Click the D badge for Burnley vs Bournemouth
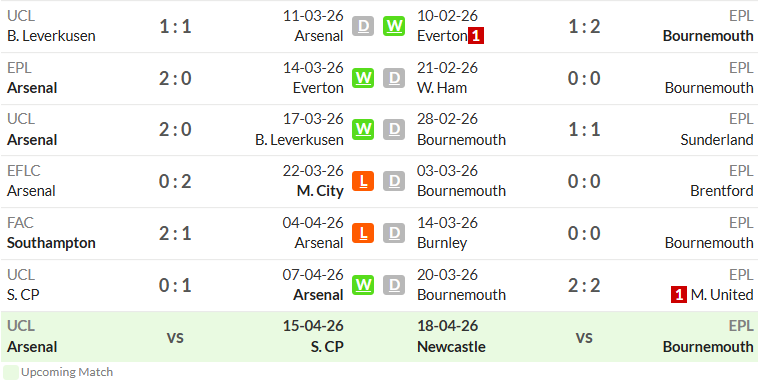This screenshot has width=758, height=388. point(394,233)
